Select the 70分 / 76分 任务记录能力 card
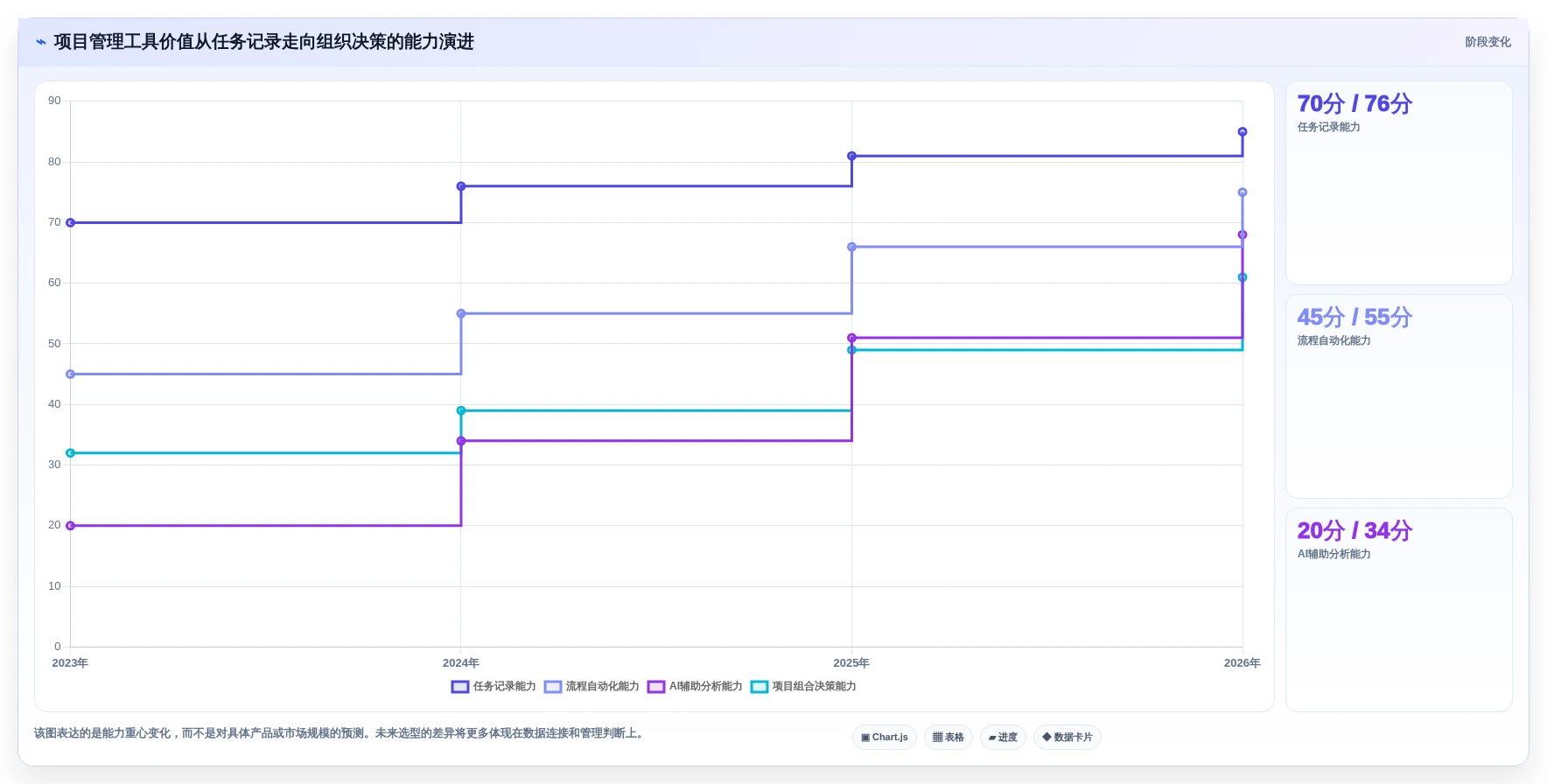The height and width of the screenshot is (784, 1547). (x=1399, y=183)
